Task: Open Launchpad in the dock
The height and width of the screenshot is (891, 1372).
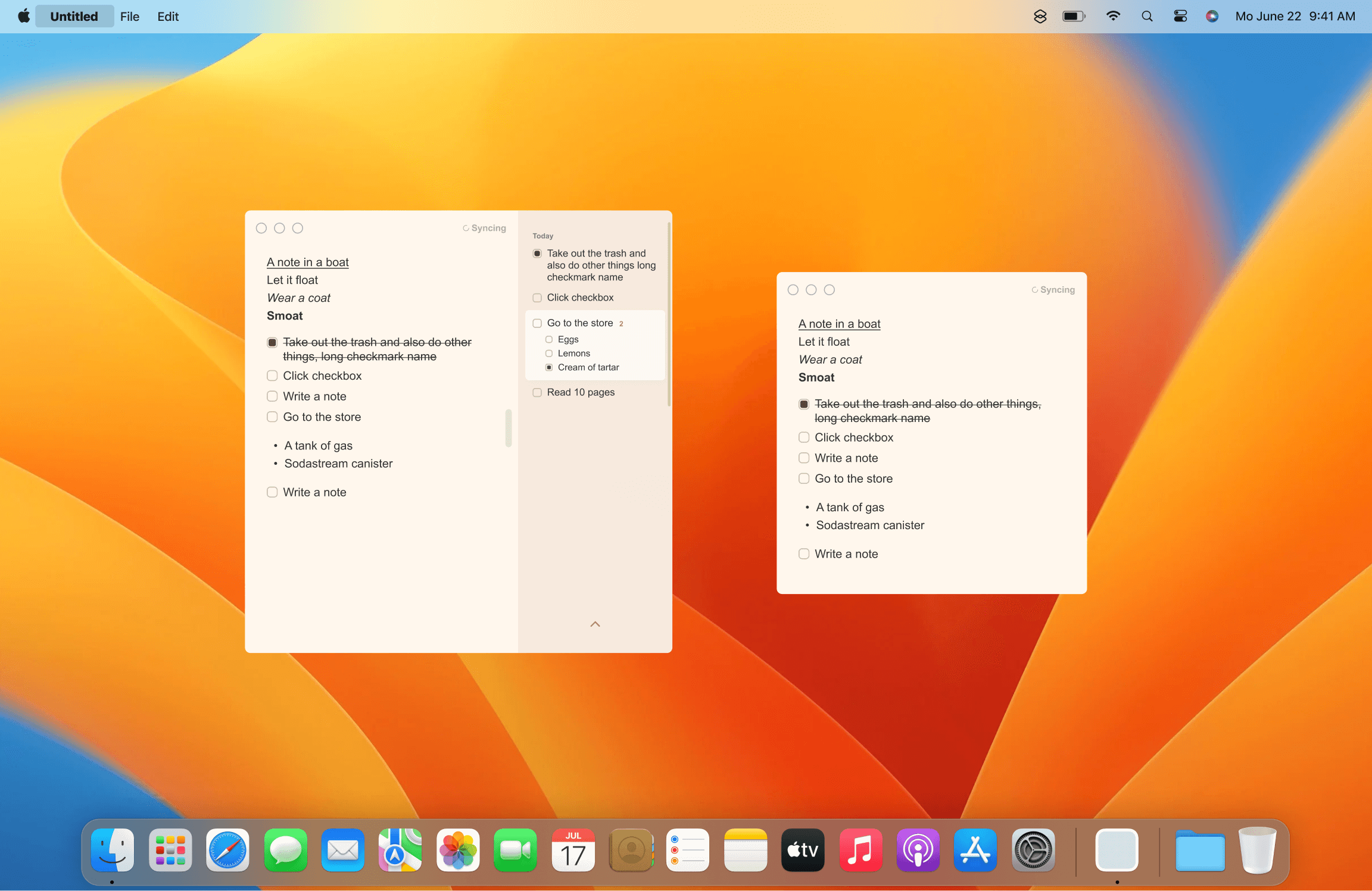Action: coord(170,850)
